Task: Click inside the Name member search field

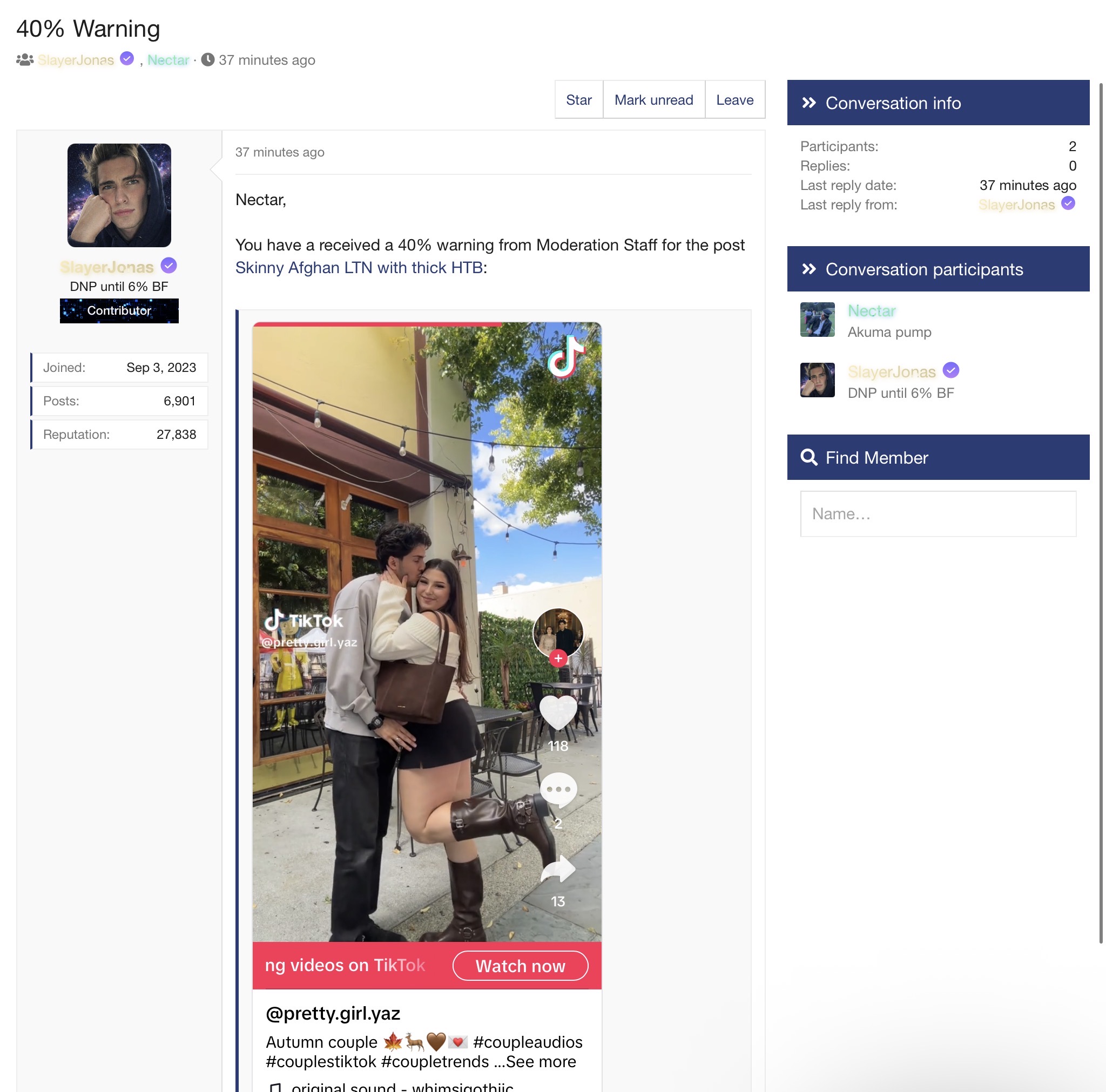Action: [938, 513]
